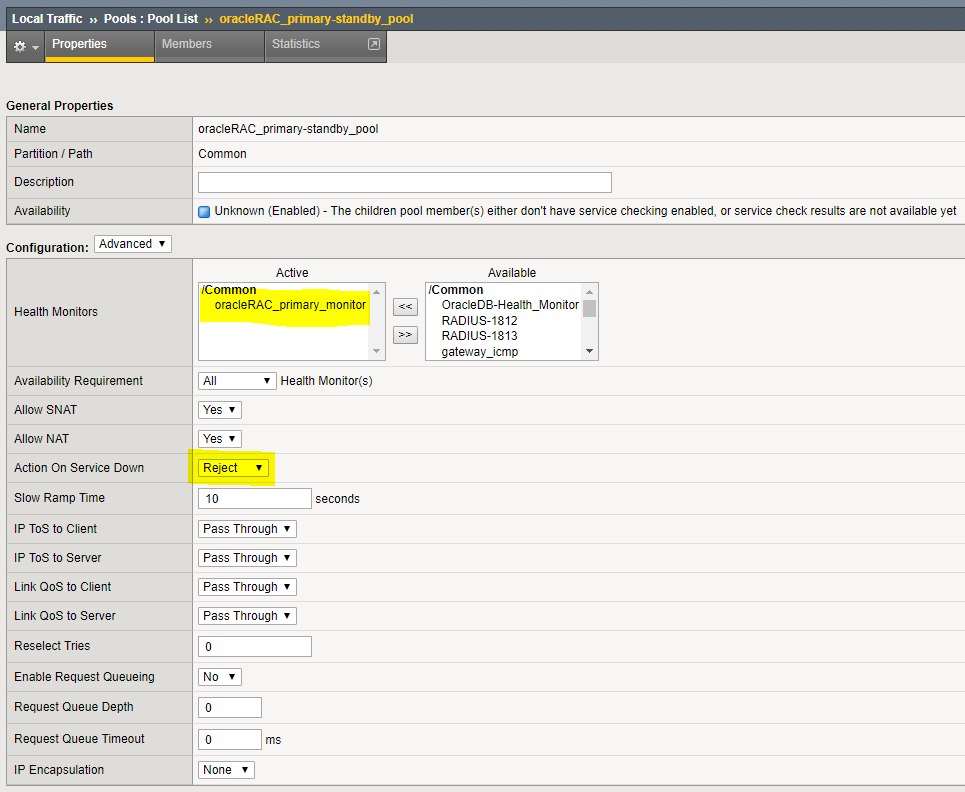Image resolution: width=965 pixels, height=792 pixels.
Task: Click the pool Name value text
Action: 288,129
